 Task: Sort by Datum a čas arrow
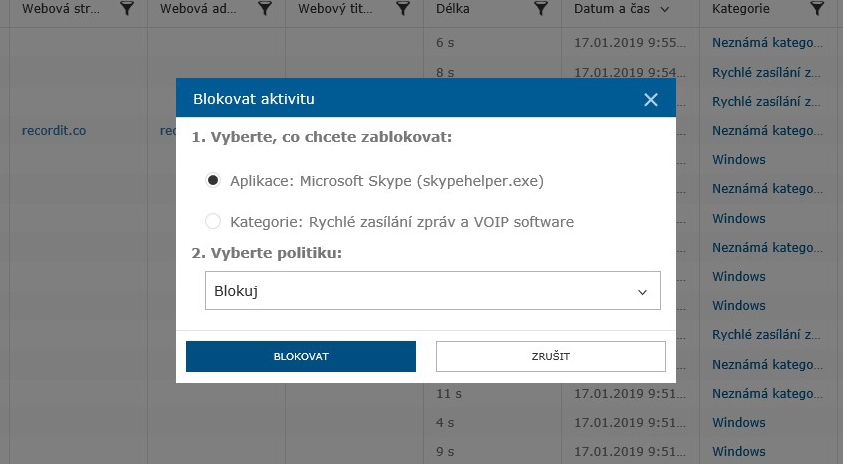[x=665, y=9]
